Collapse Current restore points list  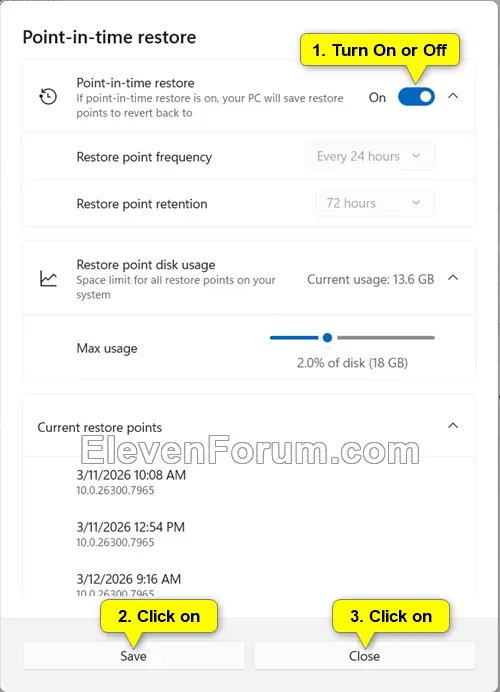[x=453, y=426]
